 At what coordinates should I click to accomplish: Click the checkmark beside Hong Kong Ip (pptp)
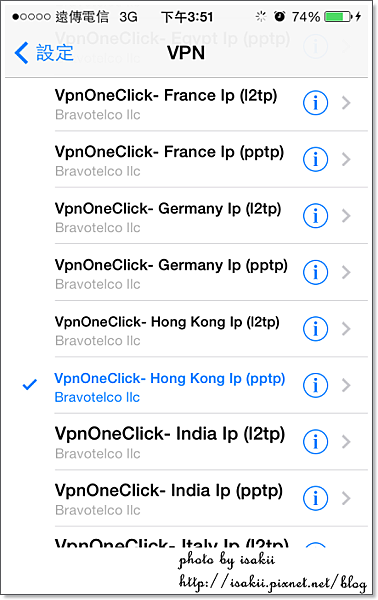coord(30,384)
